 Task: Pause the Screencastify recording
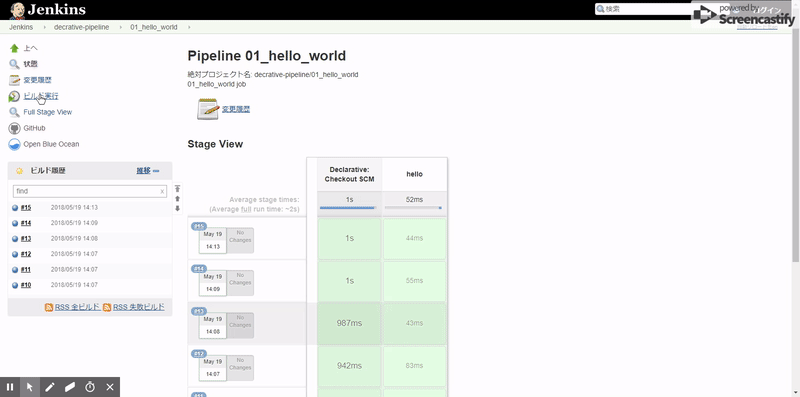click(10, 387)
